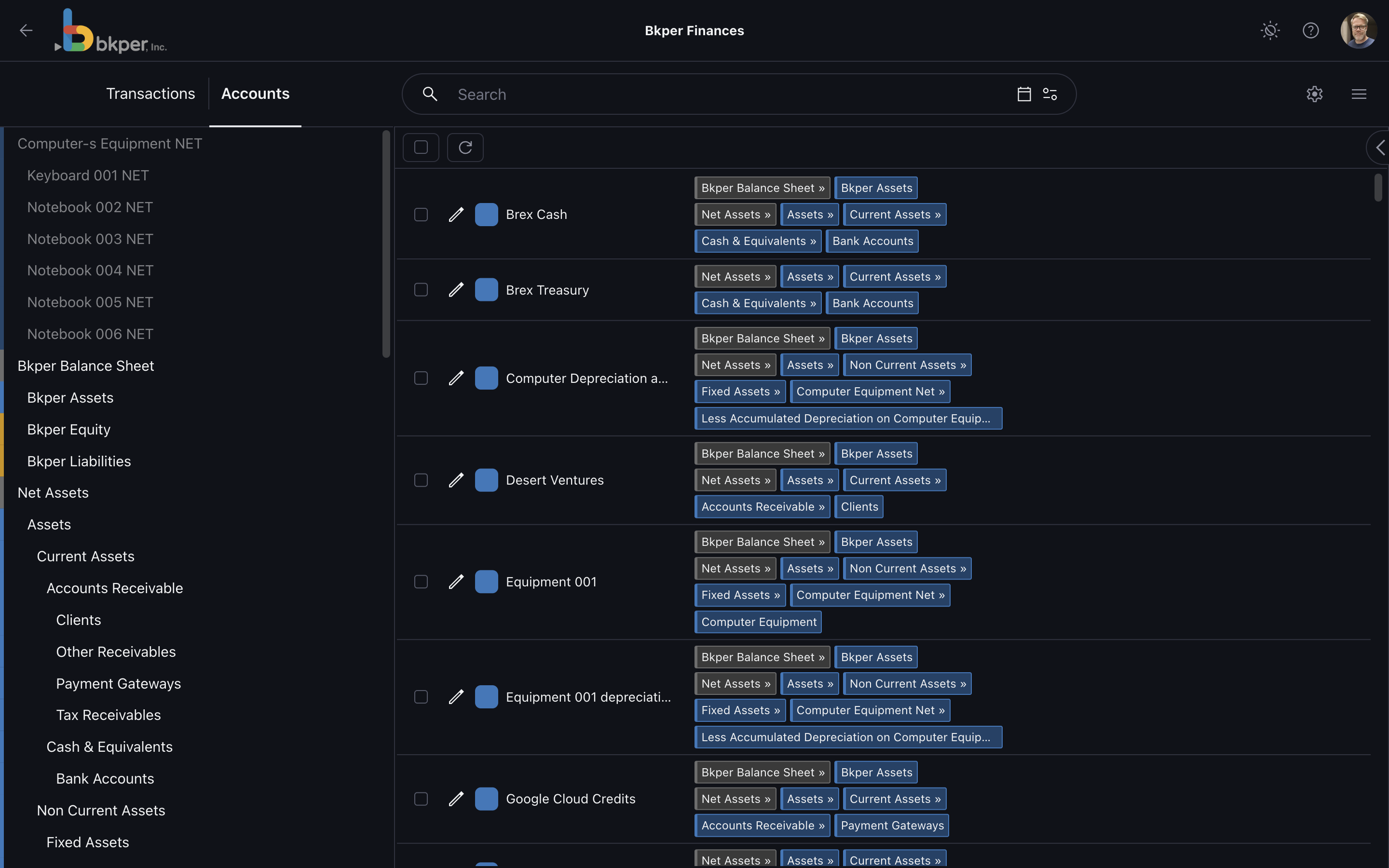Open the bkper Inc. logo
Screen dimensions: 1389x868
(111, 31)
